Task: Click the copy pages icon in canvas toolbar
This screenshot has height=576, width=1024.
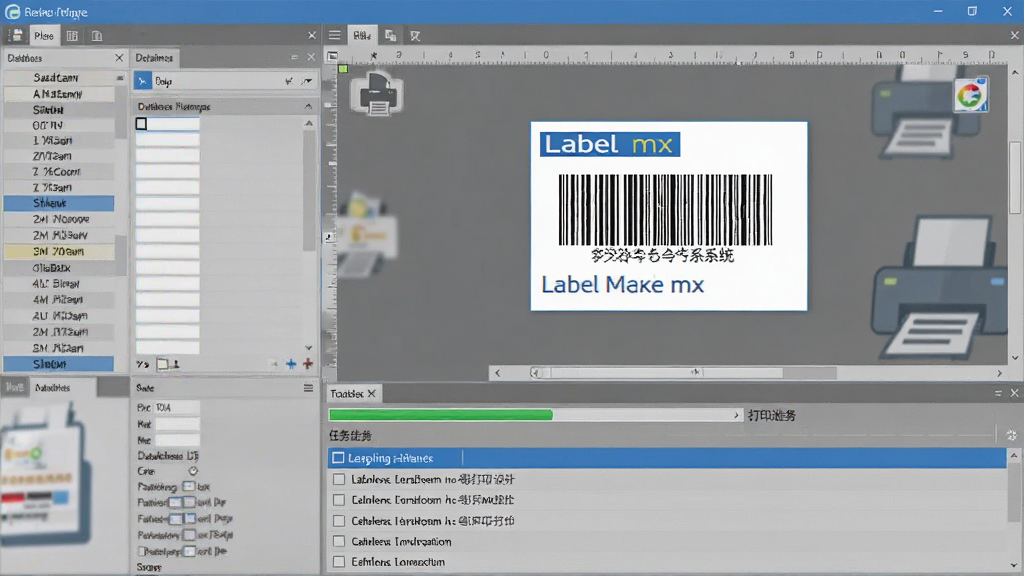Action: coord(391,36)
